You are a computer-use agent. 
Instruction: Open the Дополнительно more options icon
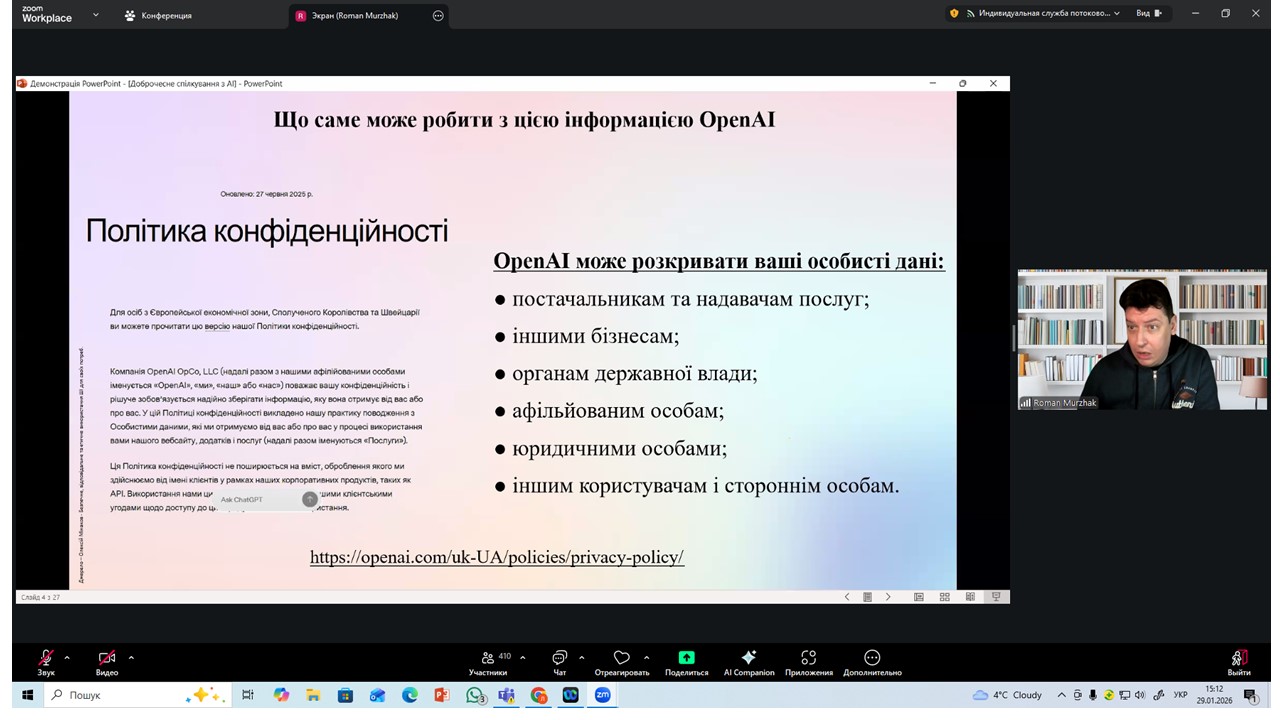tap(872, 658)
